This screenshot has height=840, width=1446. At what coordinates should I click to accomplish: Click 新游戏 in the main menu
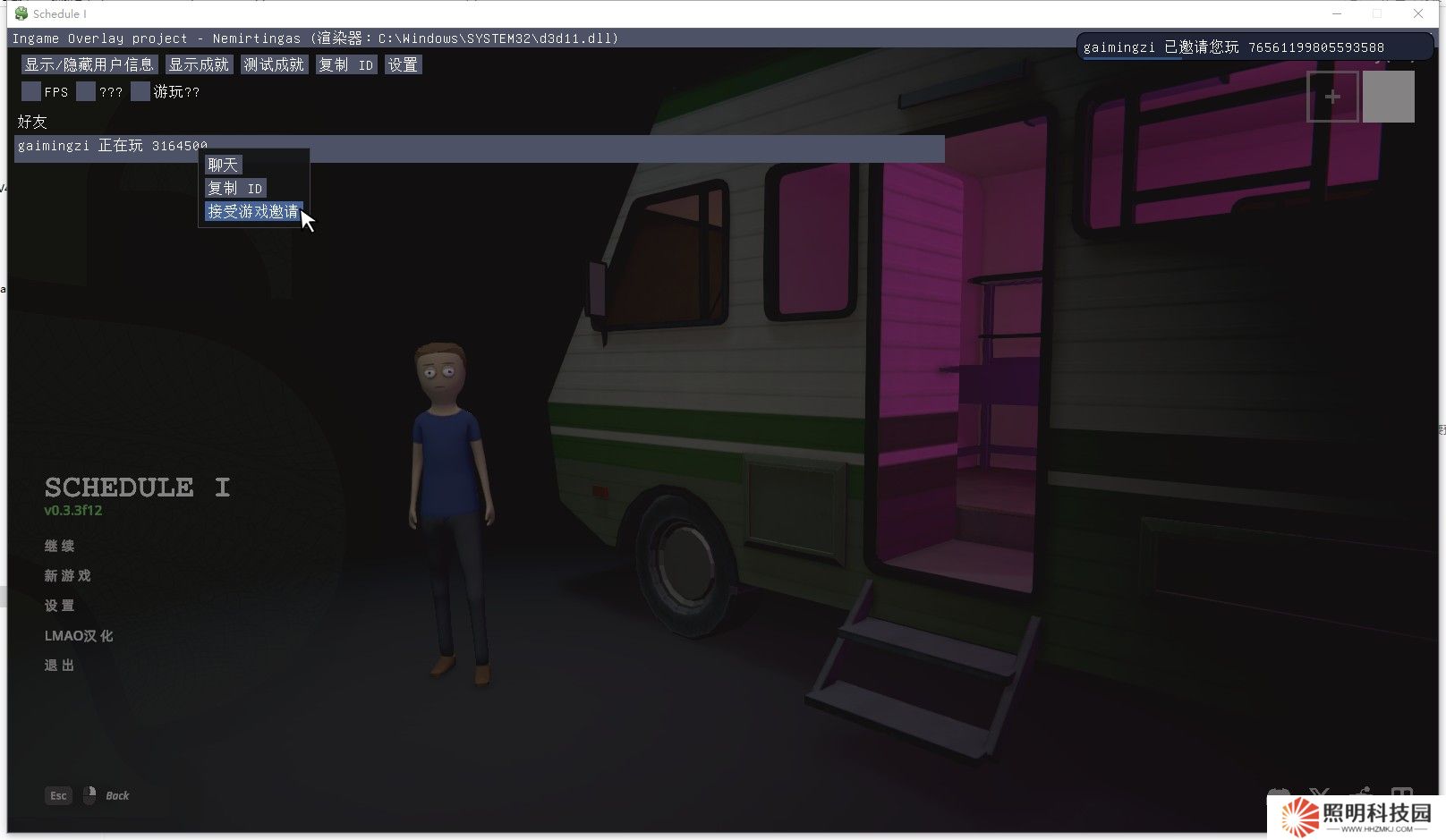point(68,575)
